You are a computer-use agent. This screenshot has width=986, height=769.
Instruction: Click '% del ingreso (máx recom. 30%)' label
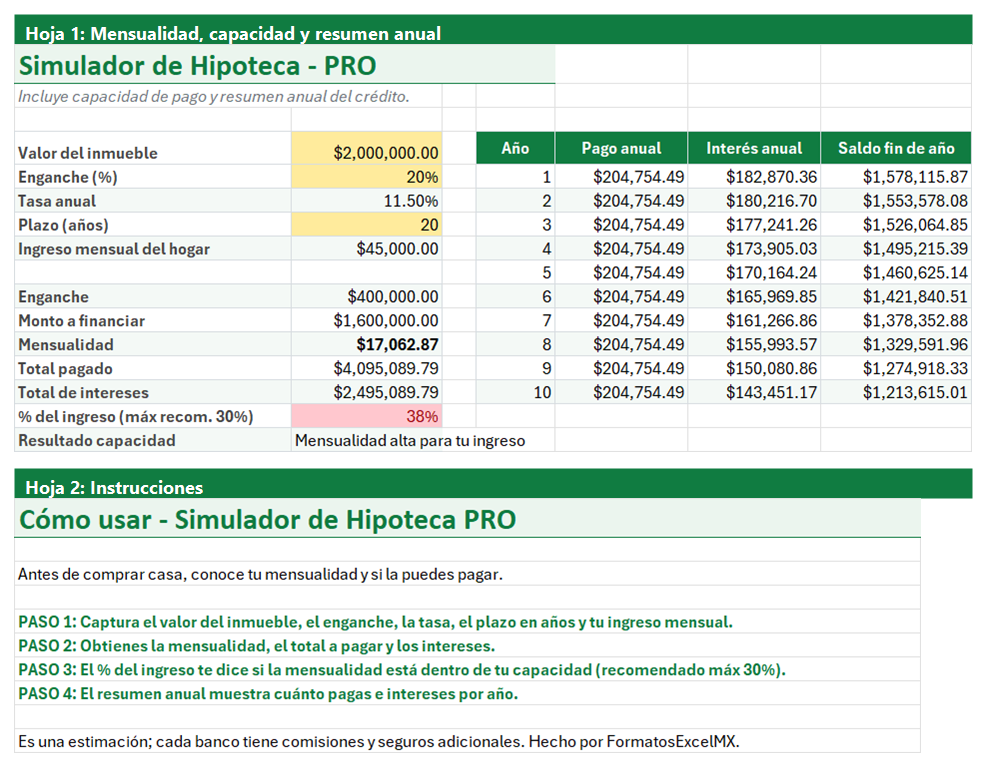coord(135,416)
